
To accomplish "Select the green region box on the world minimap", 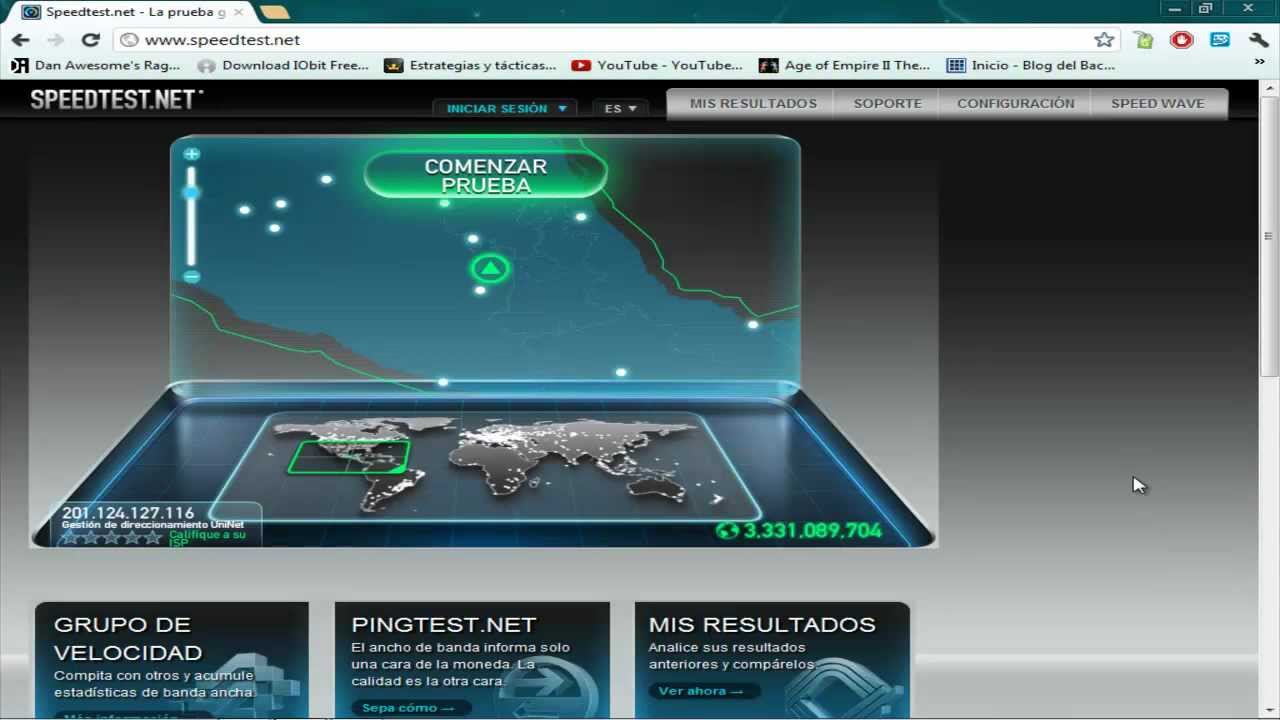I will point(350,457).
